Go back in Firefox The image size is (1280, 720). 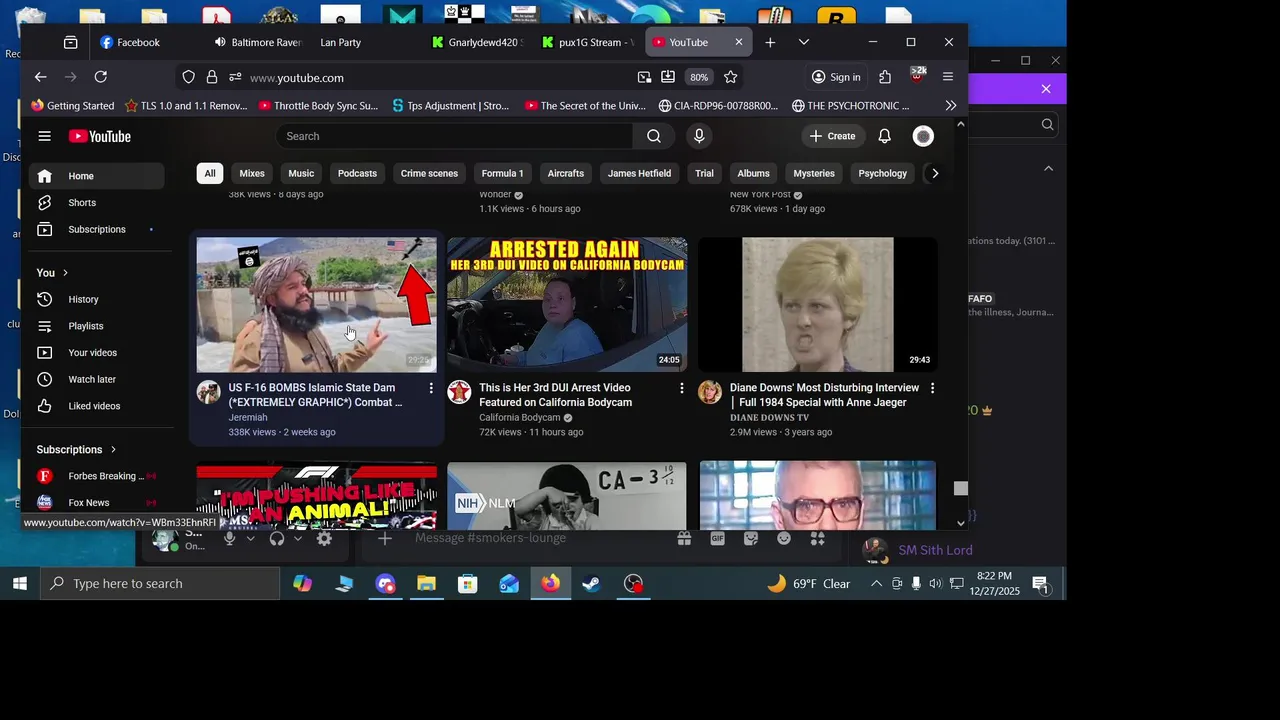(x=40, y=77)
